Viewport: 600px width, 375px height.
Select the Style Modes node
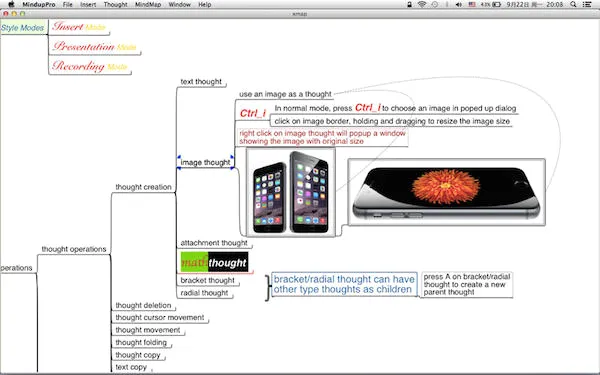[23, 28]
